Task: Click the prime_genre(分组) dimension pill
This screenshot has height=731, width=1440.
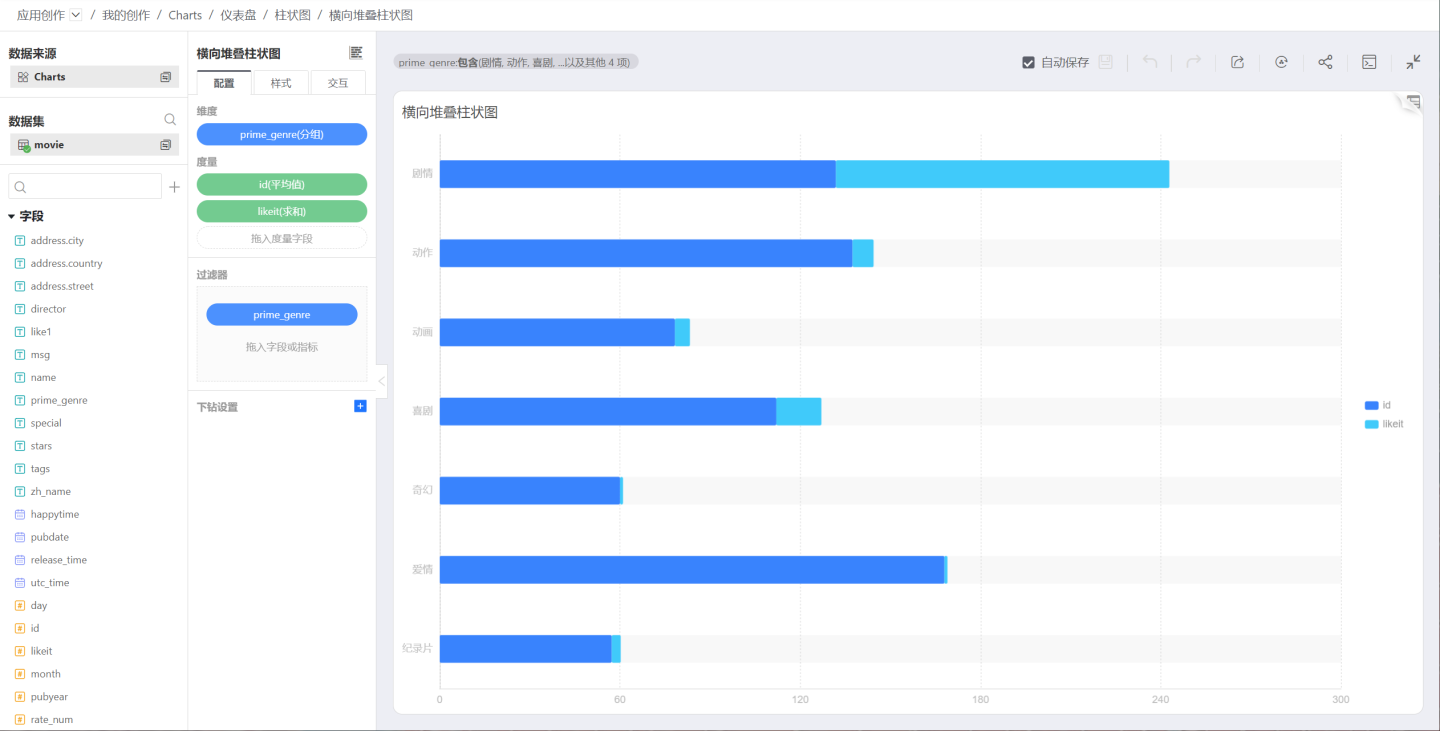Action: point(282,134)
